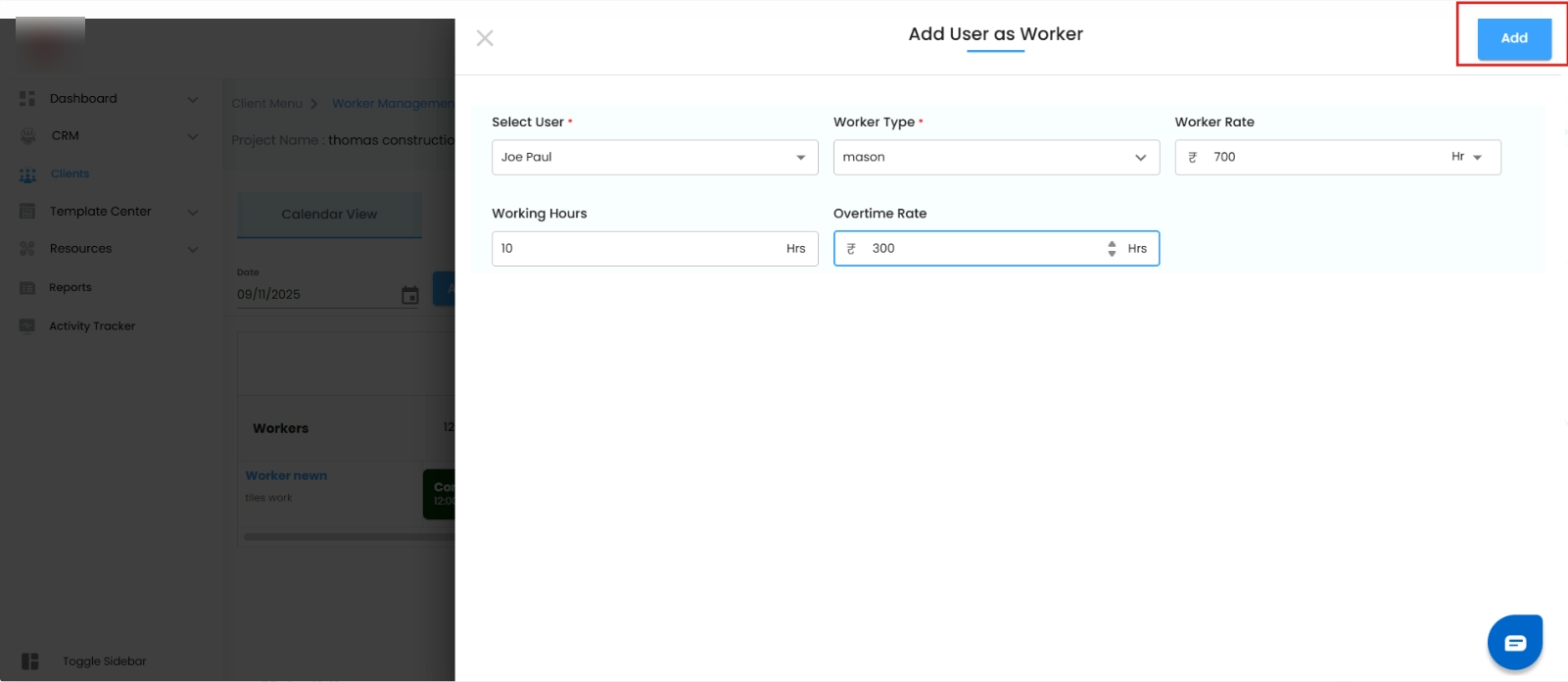Click the Resources icon in sidebar

tap(27, 249)
